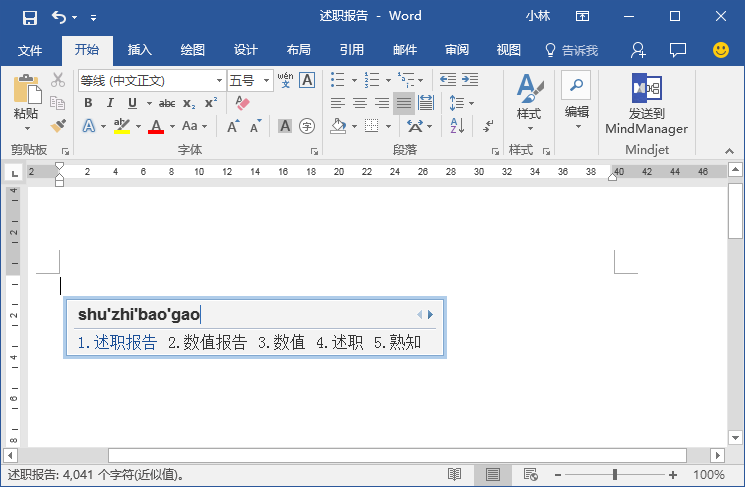Open the Underline style dropdown arrow
The width and height of the screenshot is (745, 487).
[x=149, y=103]
